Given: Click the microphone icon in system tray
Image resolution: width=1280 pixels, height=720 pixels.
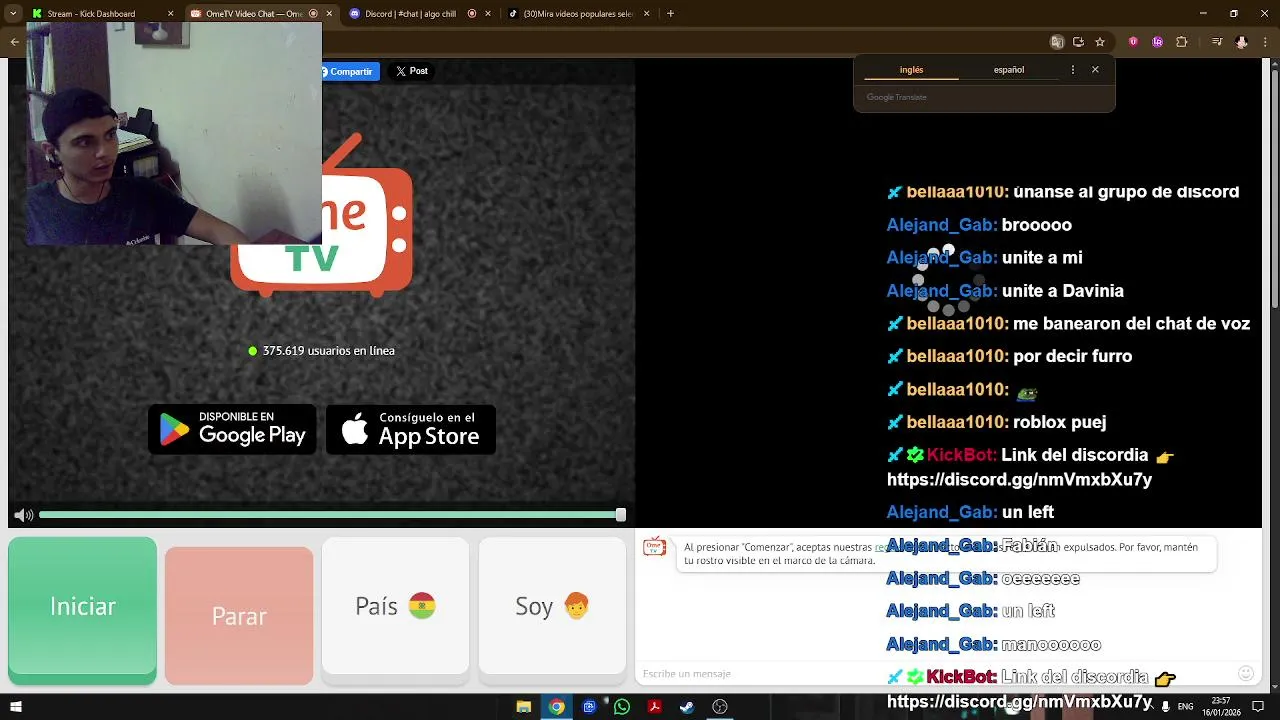Looking at the screenshot, I should [x=1165, y=707].
